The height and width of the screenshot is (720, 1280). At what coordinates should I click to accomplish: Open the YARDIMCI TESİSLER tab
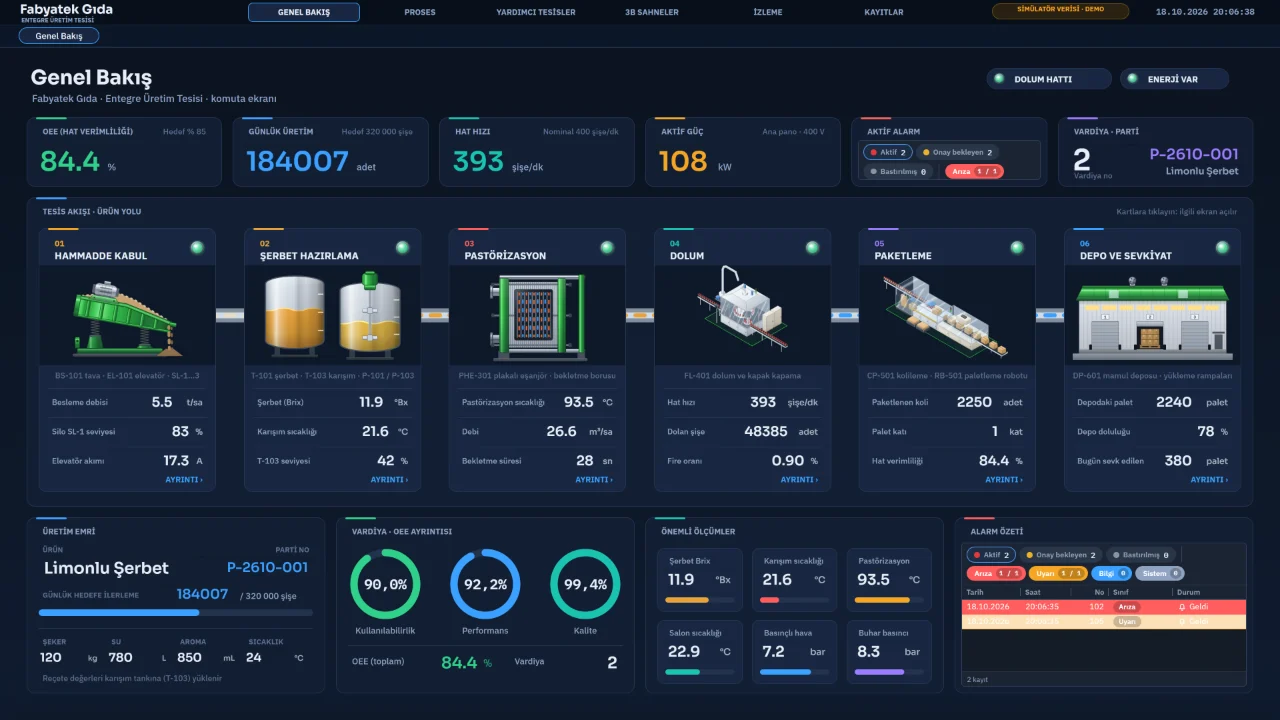[536, 12]
